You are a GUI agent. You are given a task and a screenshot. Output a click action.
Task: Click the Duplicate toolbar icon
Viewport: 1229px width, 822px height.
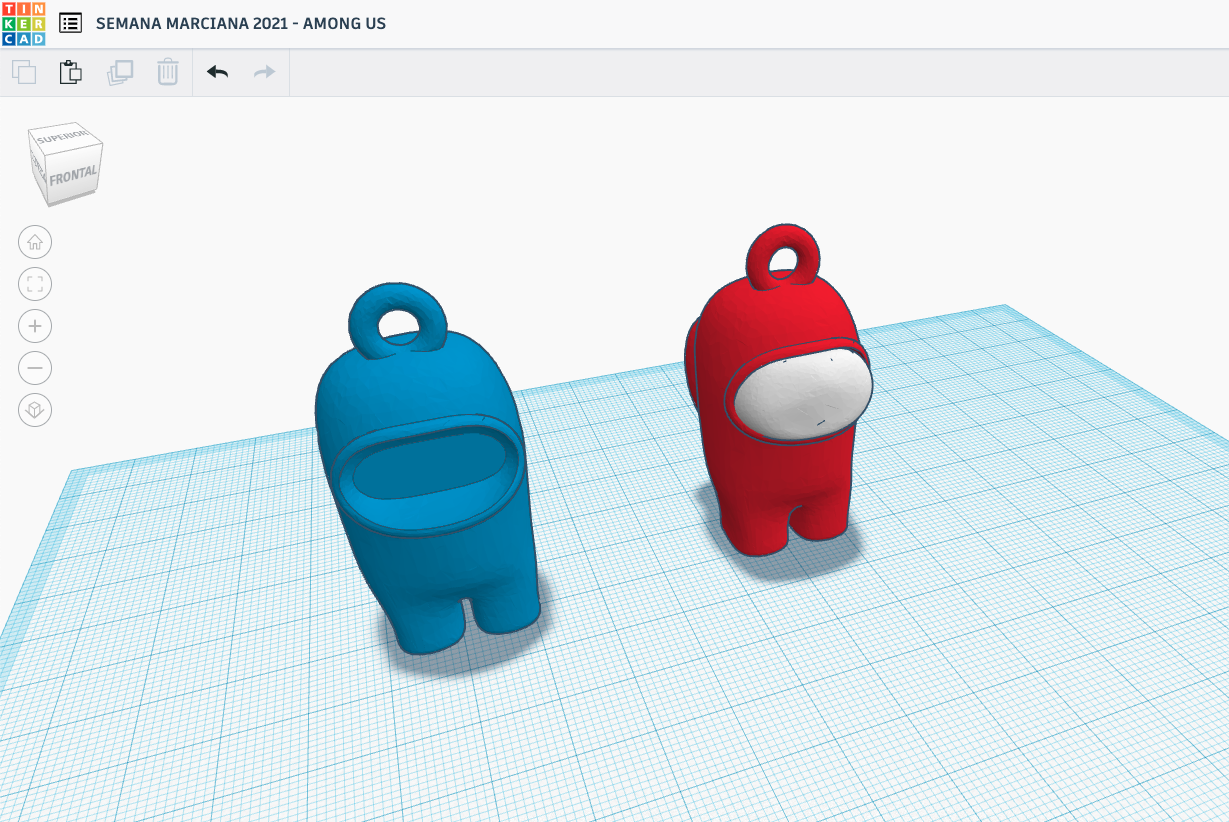coord(120,72)
